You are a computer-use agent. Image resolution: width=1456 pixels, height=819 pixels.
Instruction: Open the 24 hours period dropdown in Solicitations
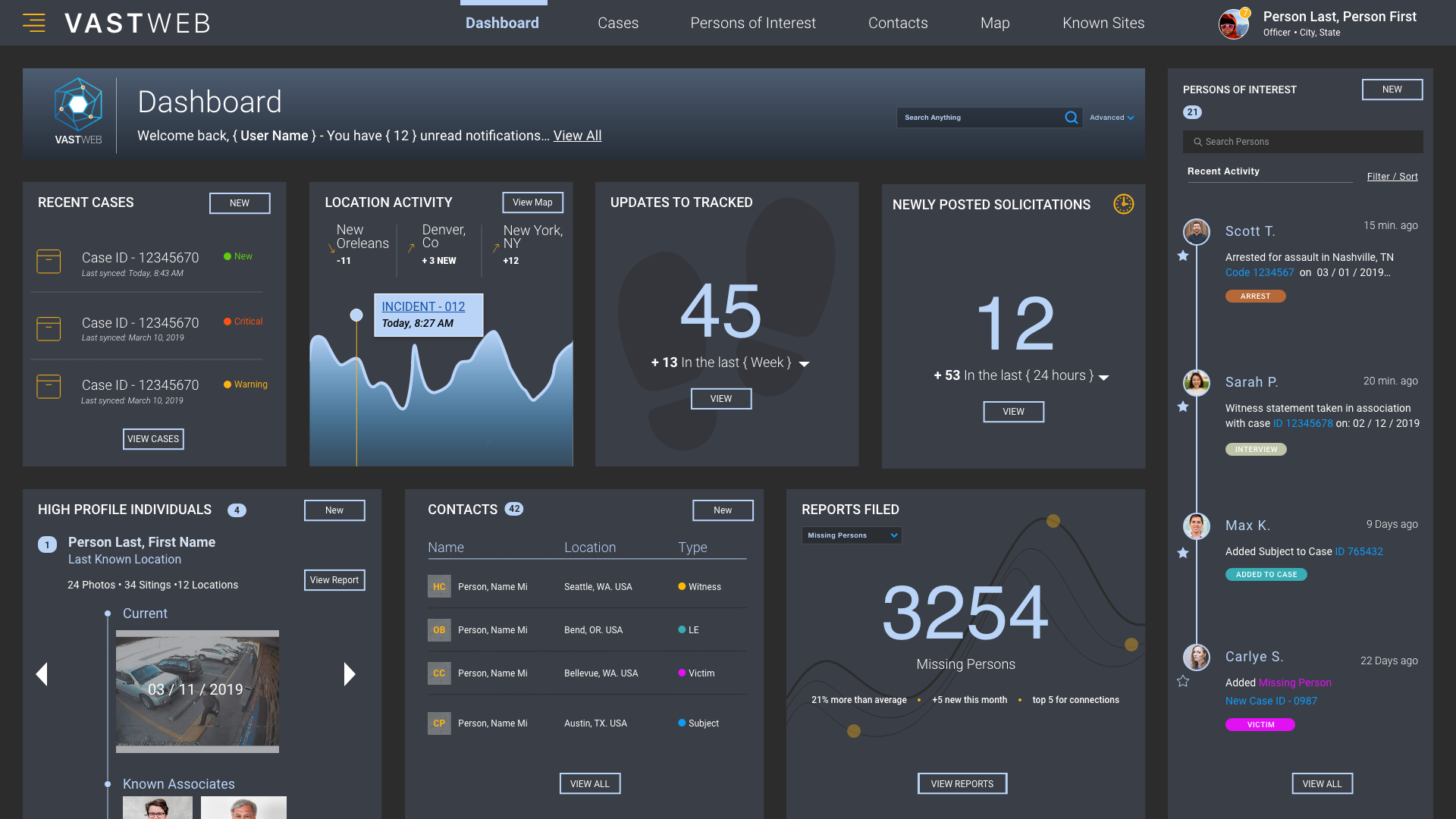pos(1104,377)
